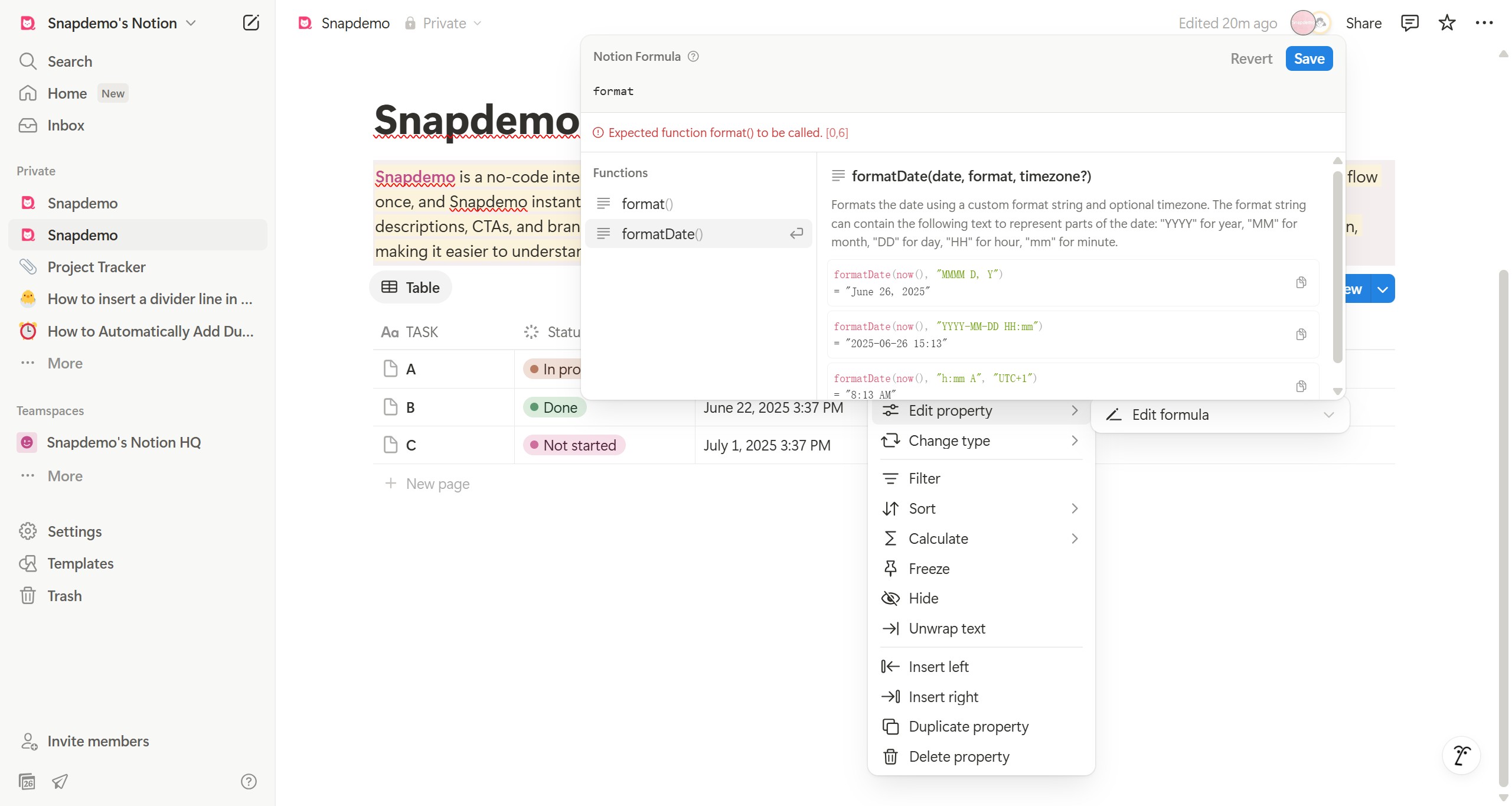Click Revert in the formula editor
The image size is (1512, 806).
(1250, 58)
